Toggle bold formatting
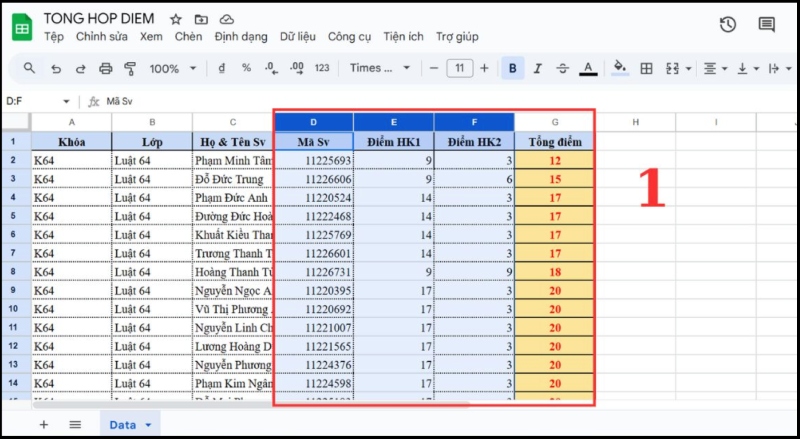Viewport: 800px width, 439px height. pyautogui.click(x=513, y=68)
